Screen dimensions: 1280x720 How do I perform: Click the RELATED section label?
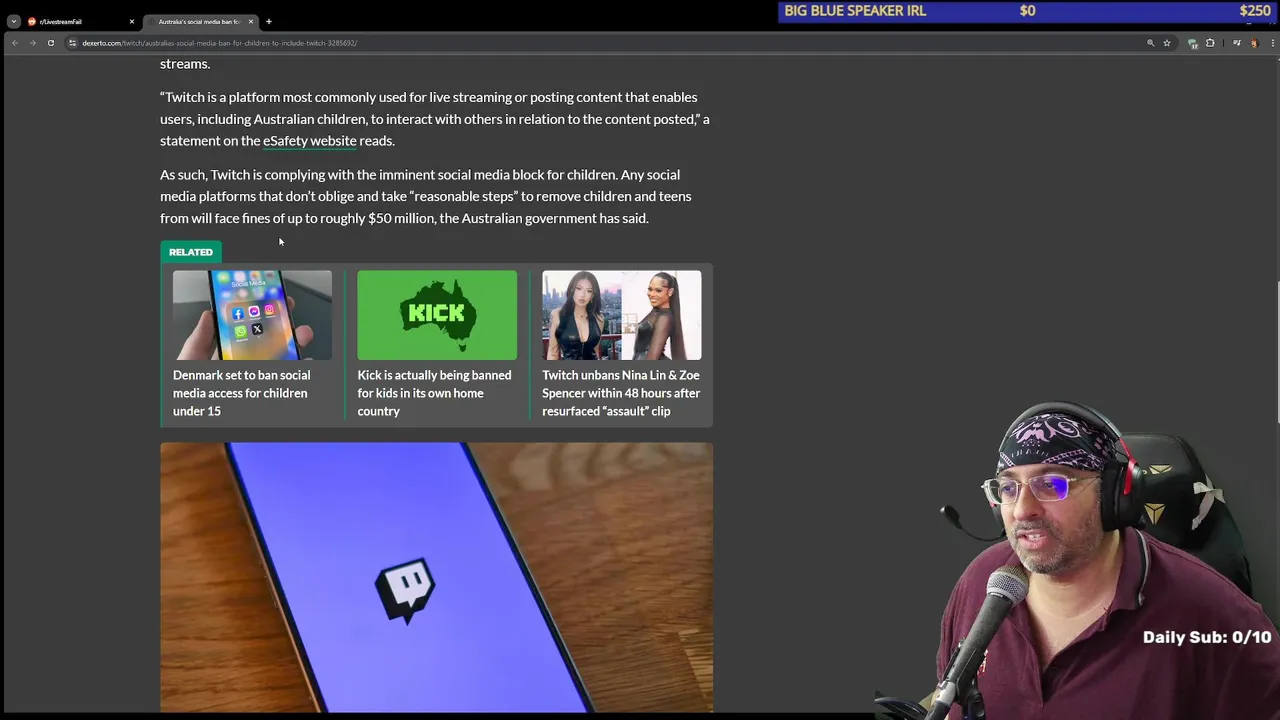(x=191, y=252)
